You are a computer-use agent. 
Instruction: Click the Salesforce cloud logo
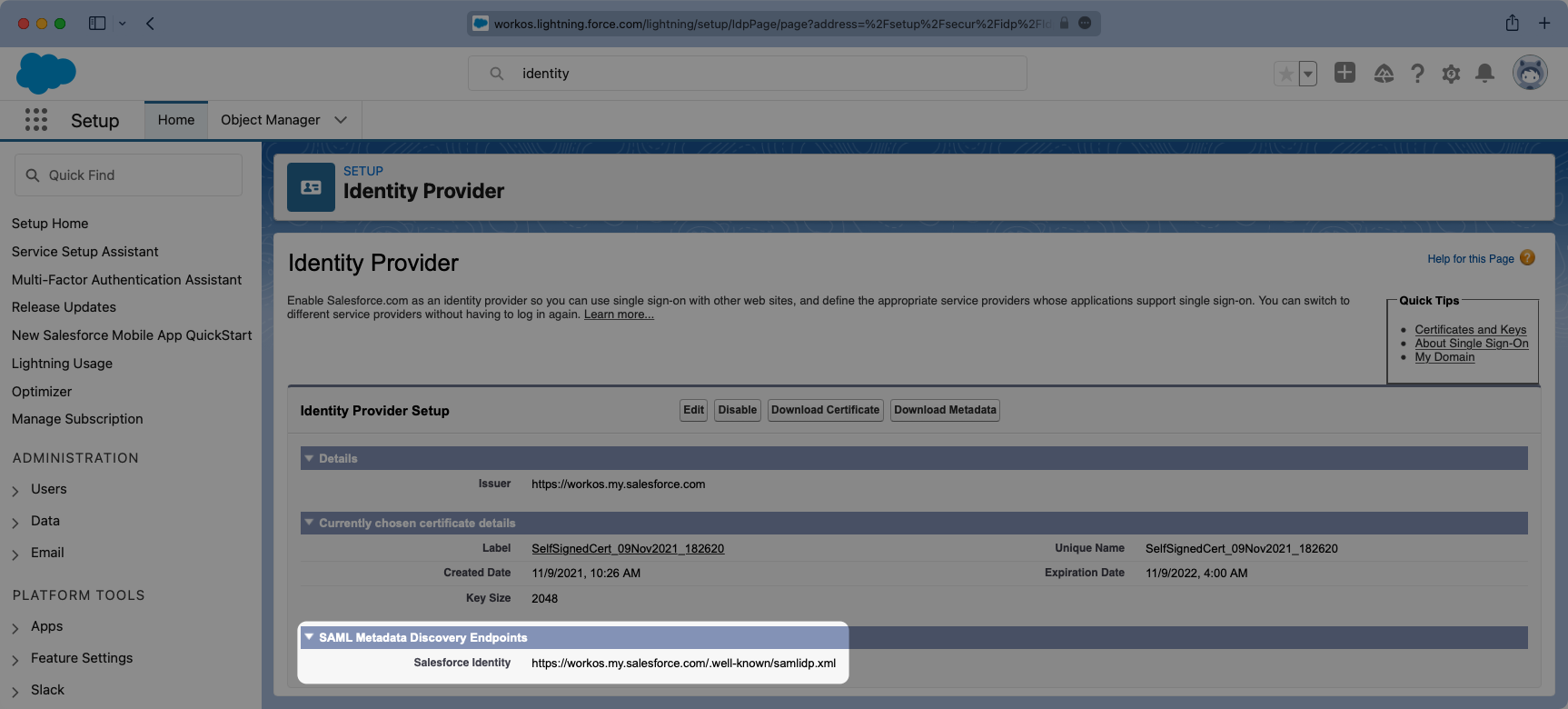[x=46, y=73]
